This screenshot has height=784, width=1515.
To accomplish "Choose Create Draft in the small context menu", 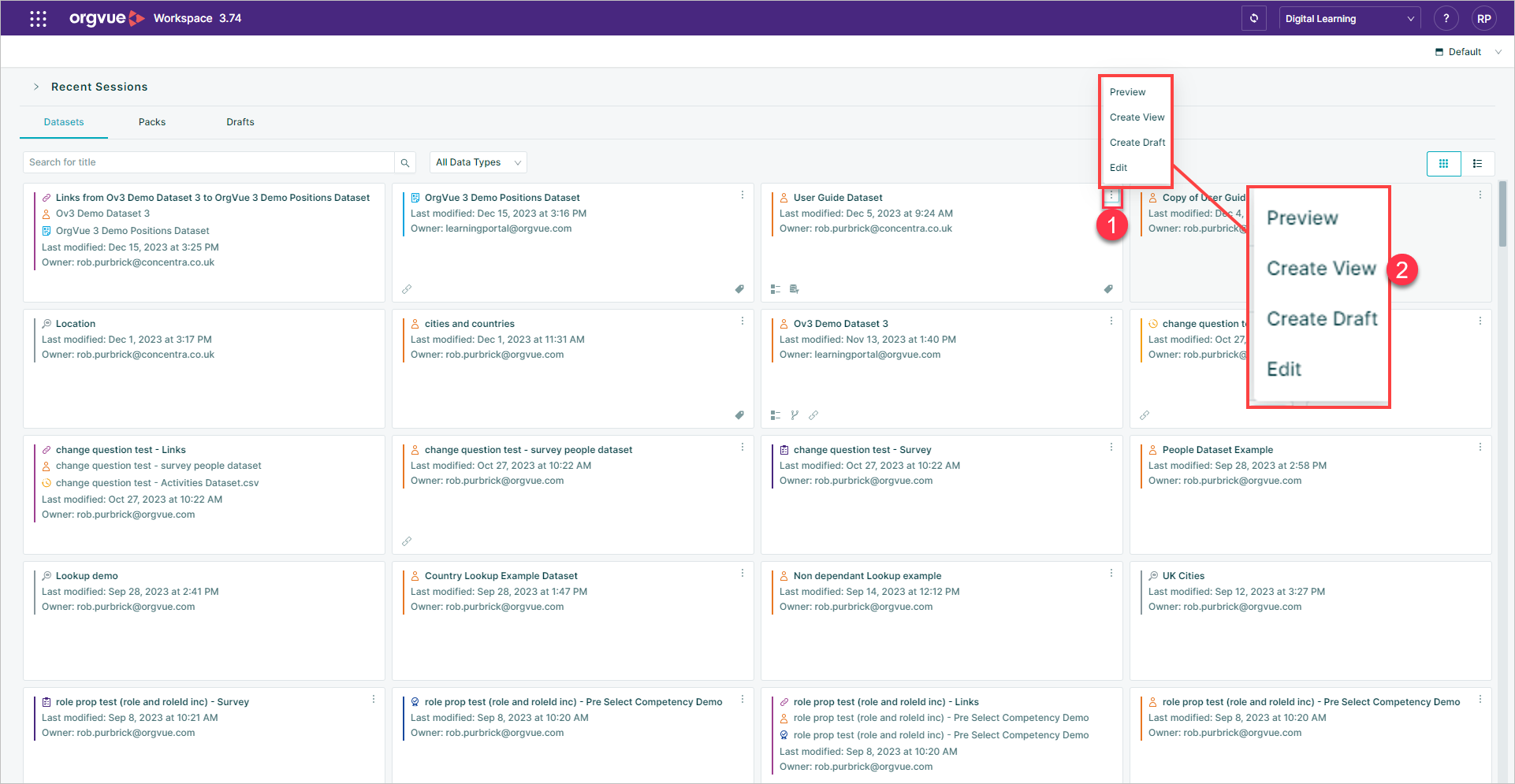I will [x=1137, y=143].
